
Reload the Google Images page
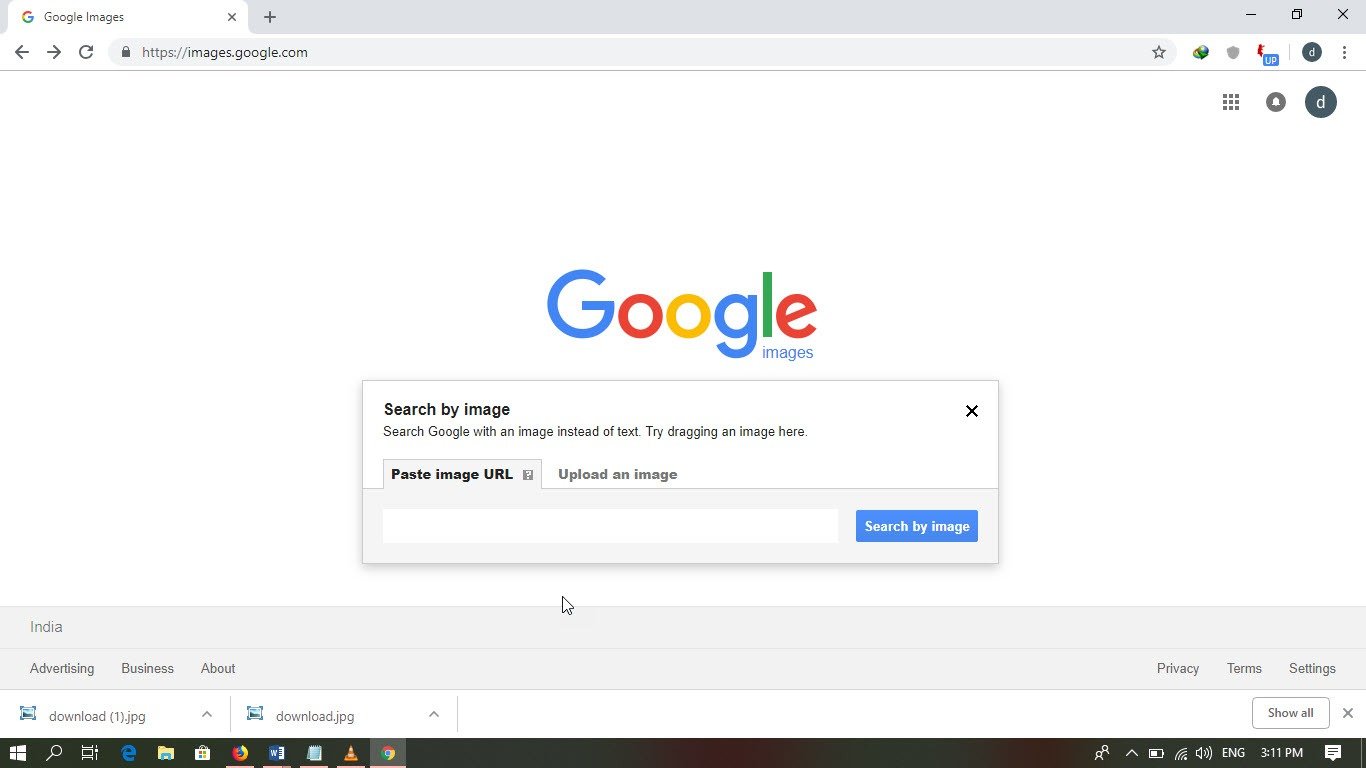(x=86, y=52)
